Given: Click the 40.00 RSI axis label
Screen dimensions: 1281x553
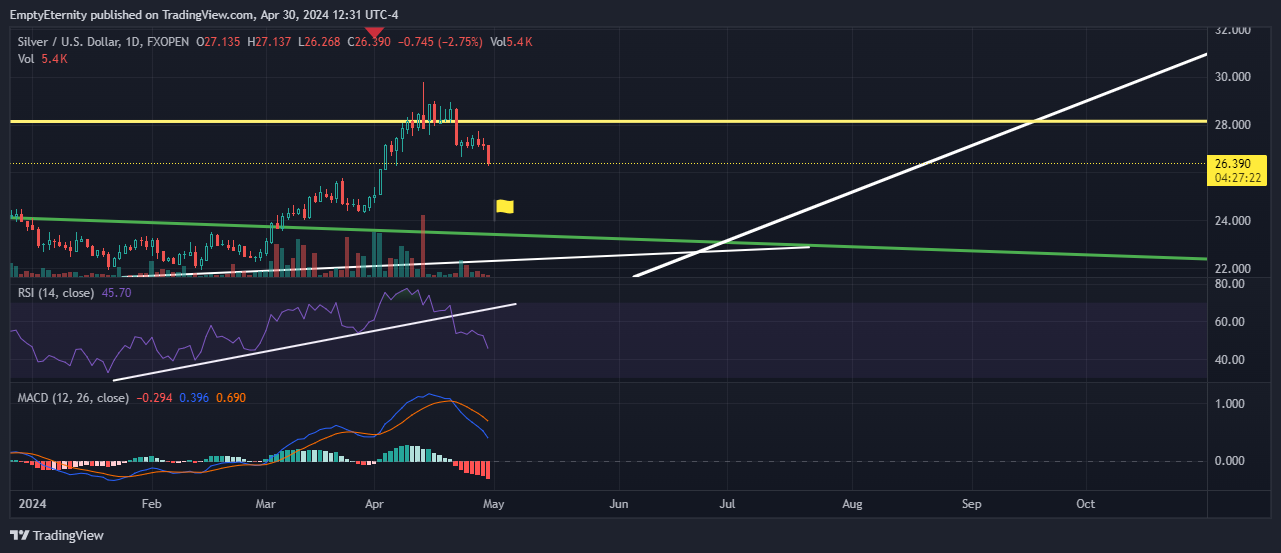Looking at the screenshot, I should 1229,360.
